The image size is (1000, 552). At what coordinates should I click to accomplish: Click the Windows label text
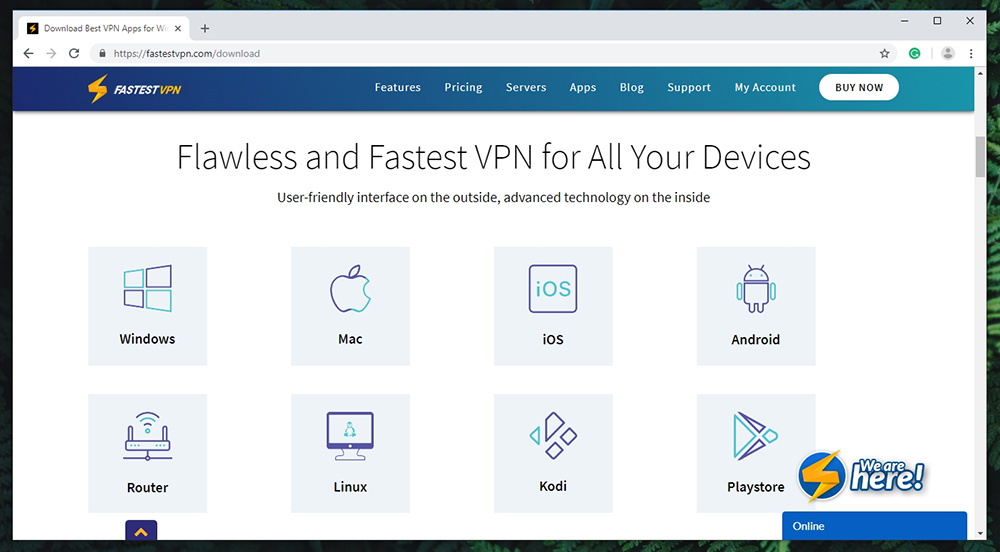147,339
